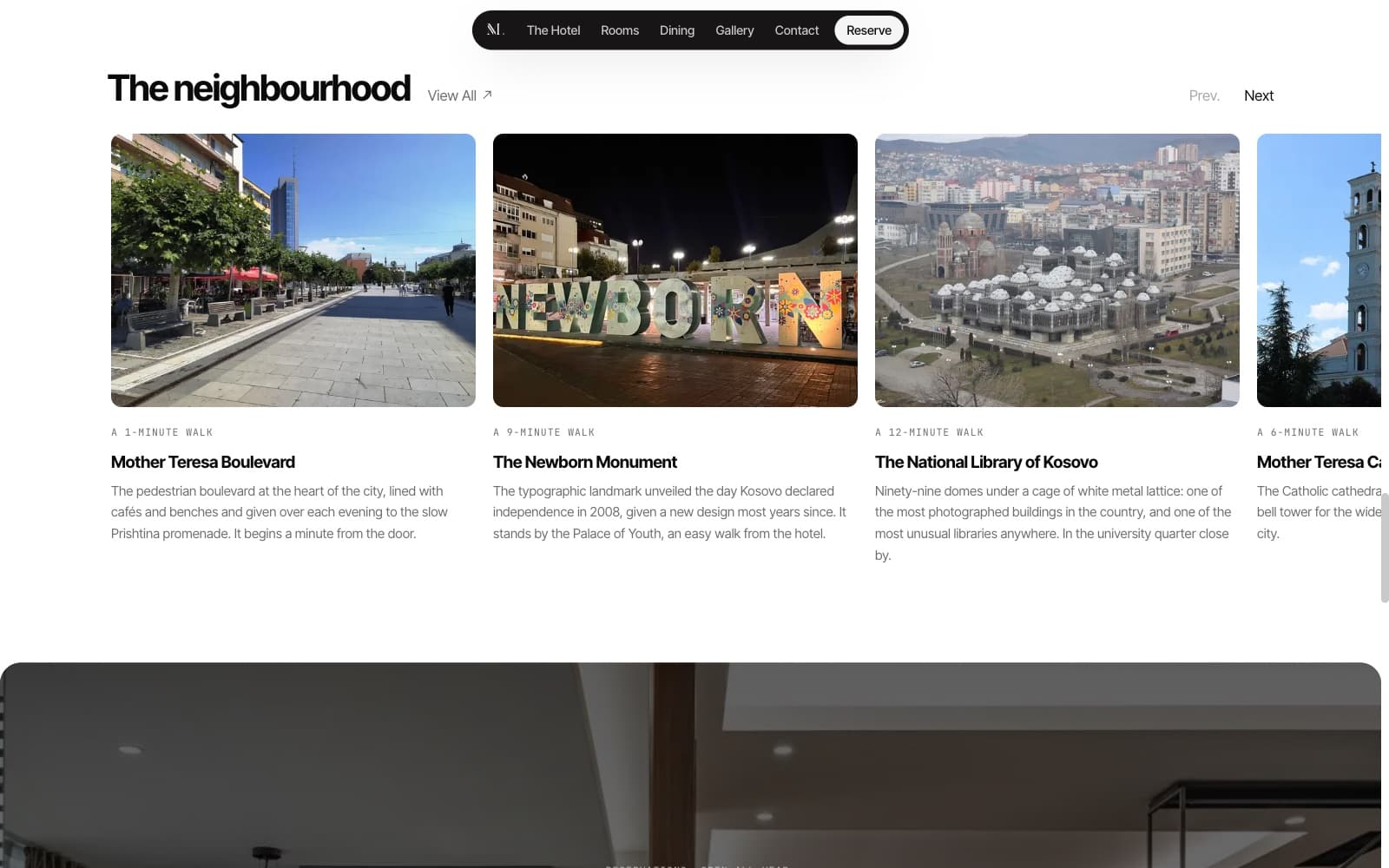Click the Newborn Monument description text
The image size is (1389, 868).
(x=669, y=512)
